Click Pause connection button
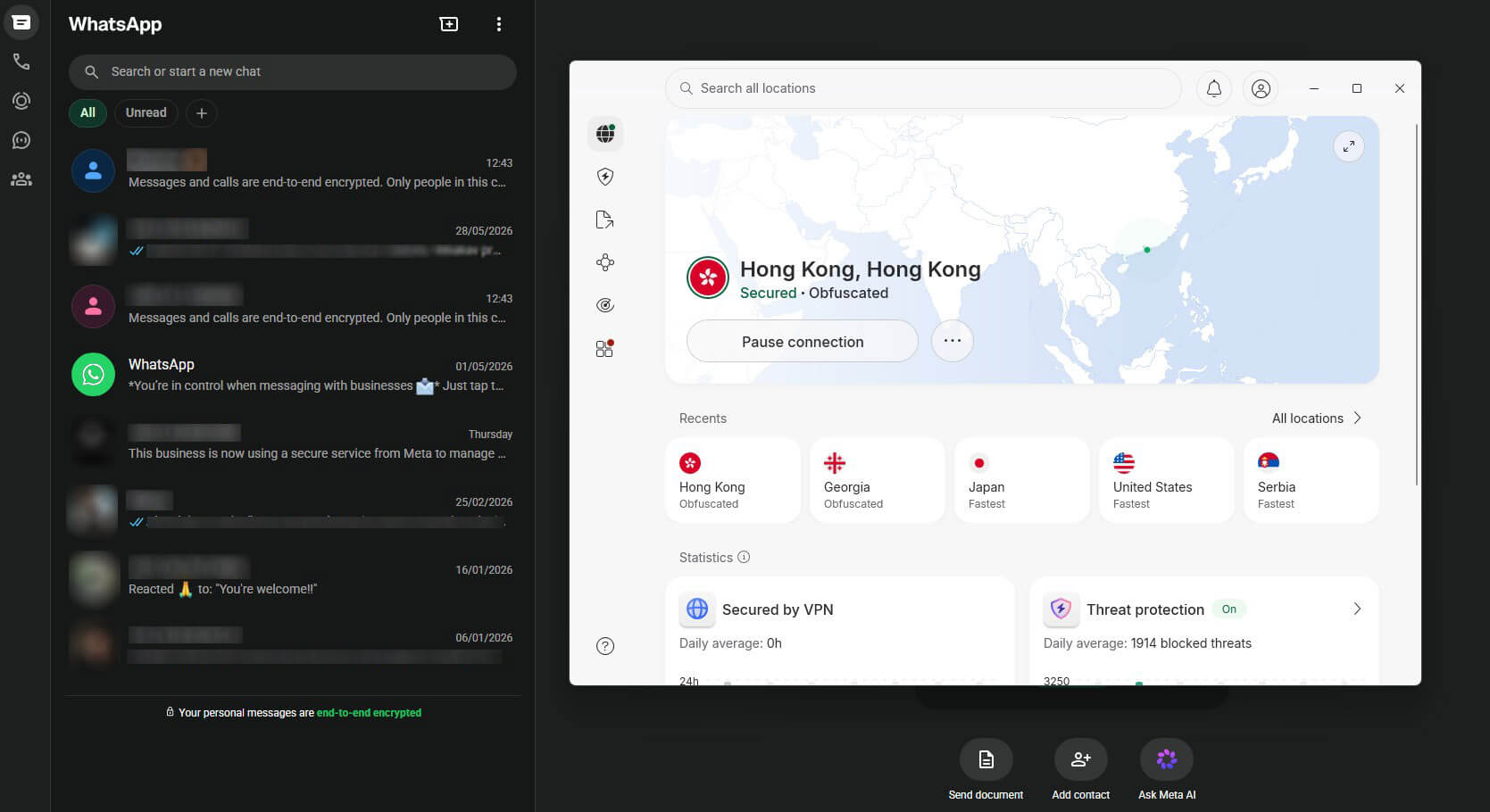This screenshot has height=812, width=1490. [802, 341]
